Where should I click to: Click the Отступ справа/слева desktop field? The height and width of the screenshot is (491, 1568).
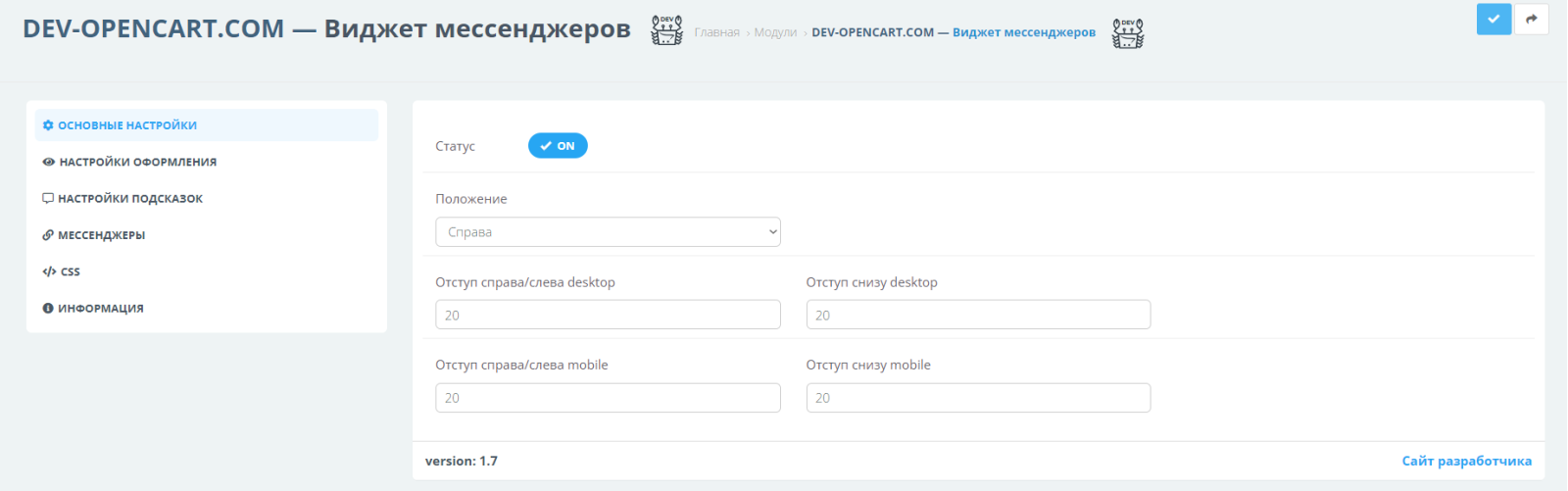coord(608,315)
